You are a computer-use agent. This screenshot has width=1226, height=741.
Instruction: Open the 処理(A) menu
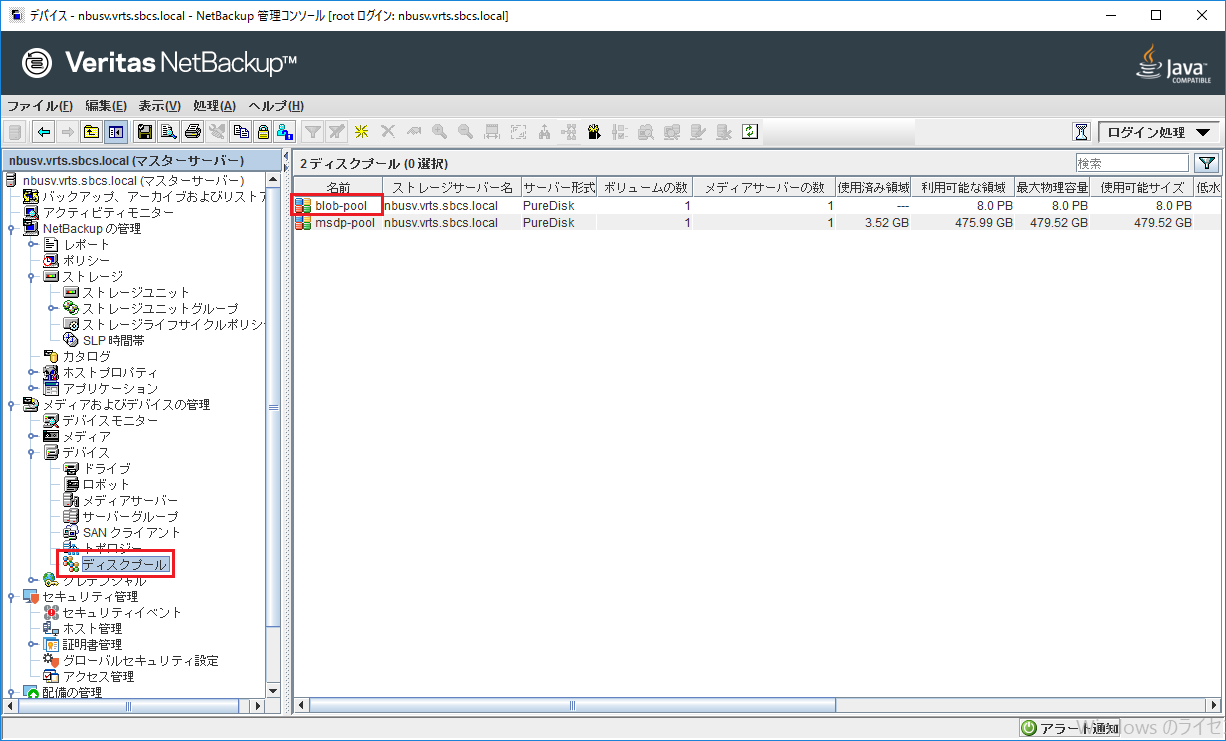point(214,106)
